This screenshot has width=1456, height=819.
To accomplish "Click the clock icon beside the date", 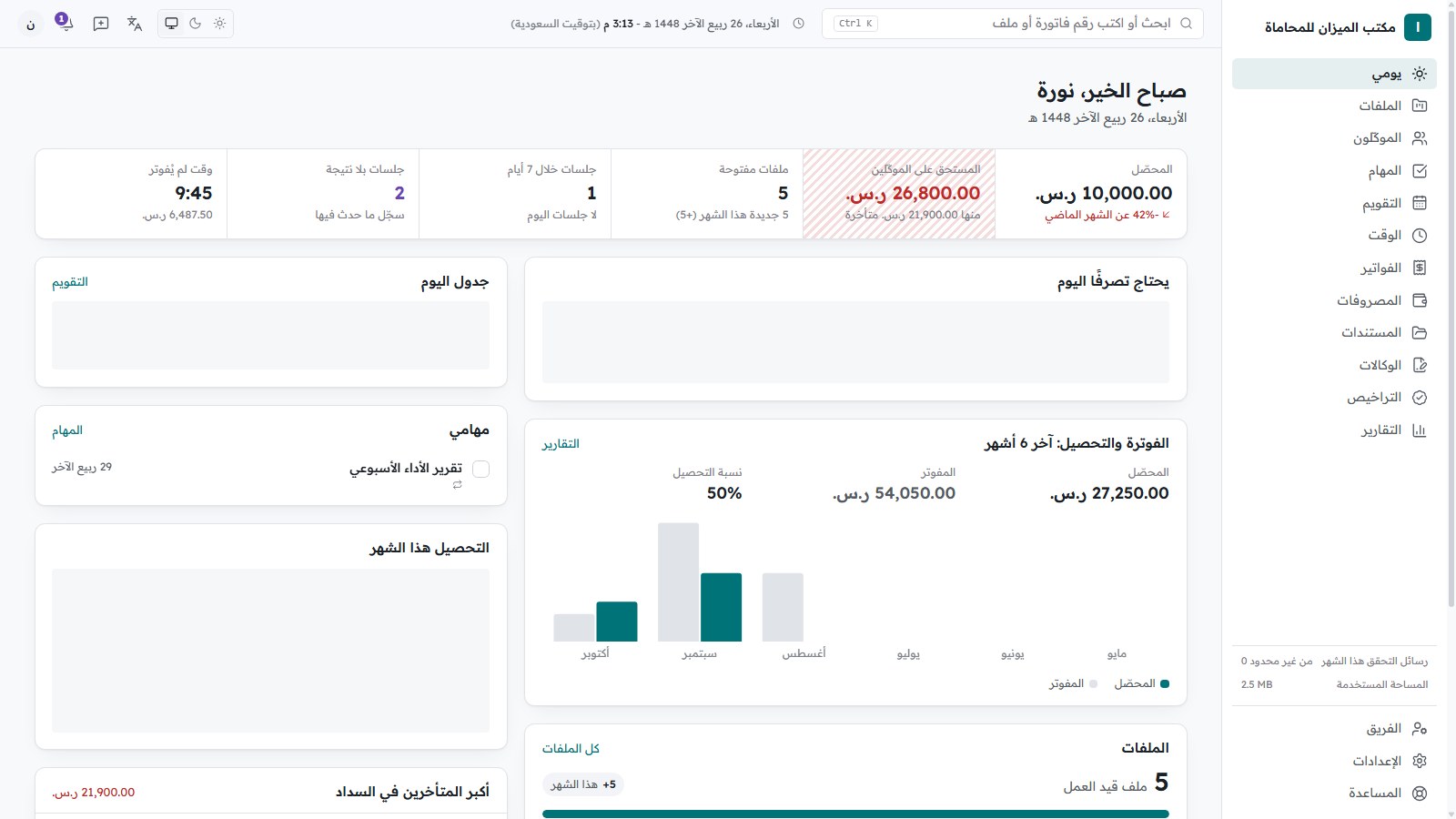I will (799, 24).
